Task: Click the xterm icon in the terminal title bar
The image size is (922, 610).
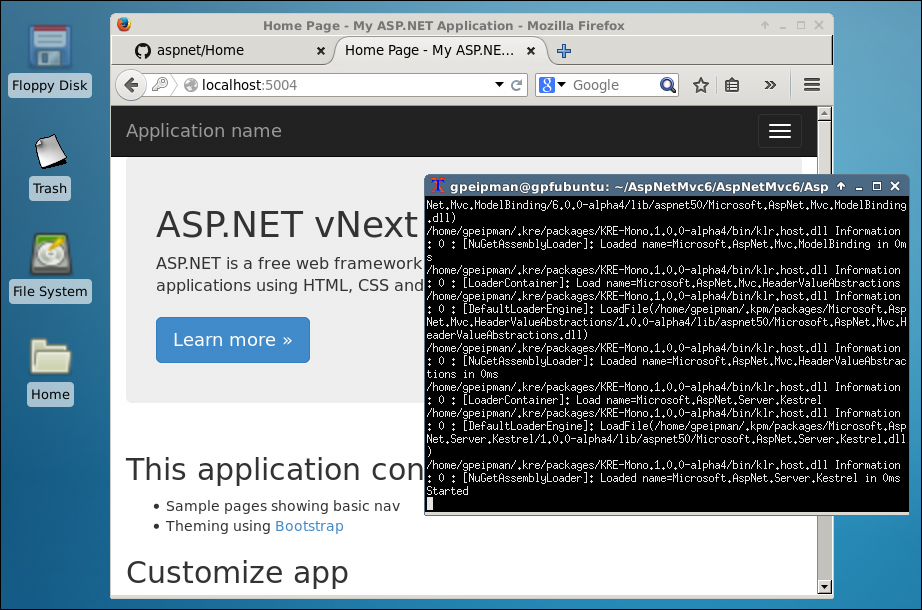Action: (x=437, y=186)
